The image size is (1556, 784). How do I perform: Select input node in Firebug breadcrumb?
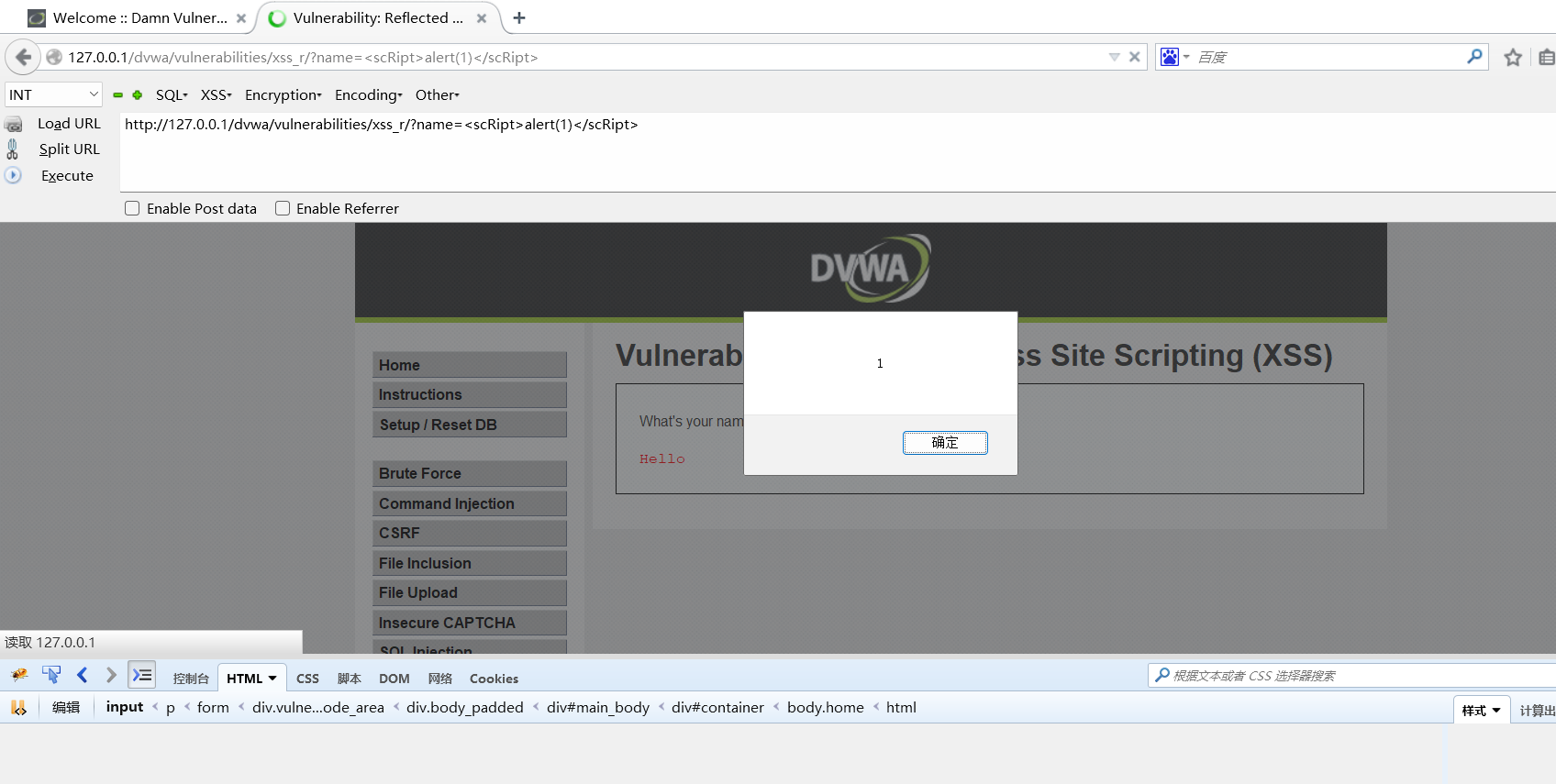[125, 707]
